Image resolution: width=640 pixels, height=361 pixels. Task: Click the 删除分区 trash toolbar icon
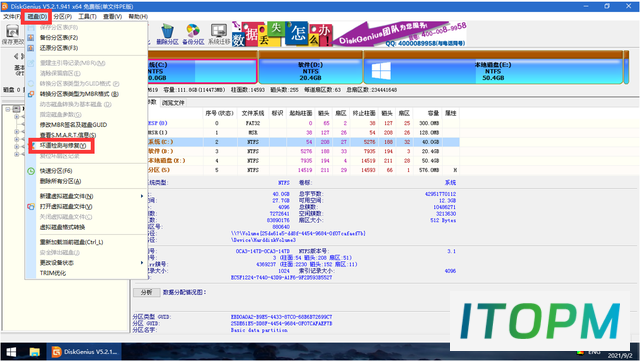167,34
